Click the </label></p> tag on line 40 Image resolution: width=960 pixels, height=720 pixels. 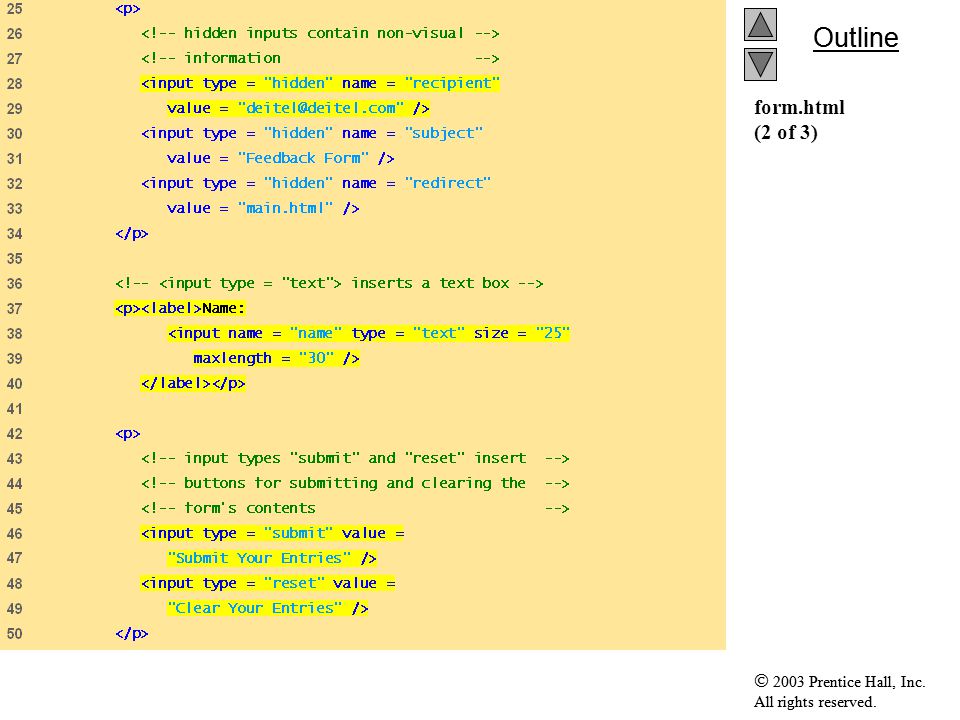click(x=193, y=383)
